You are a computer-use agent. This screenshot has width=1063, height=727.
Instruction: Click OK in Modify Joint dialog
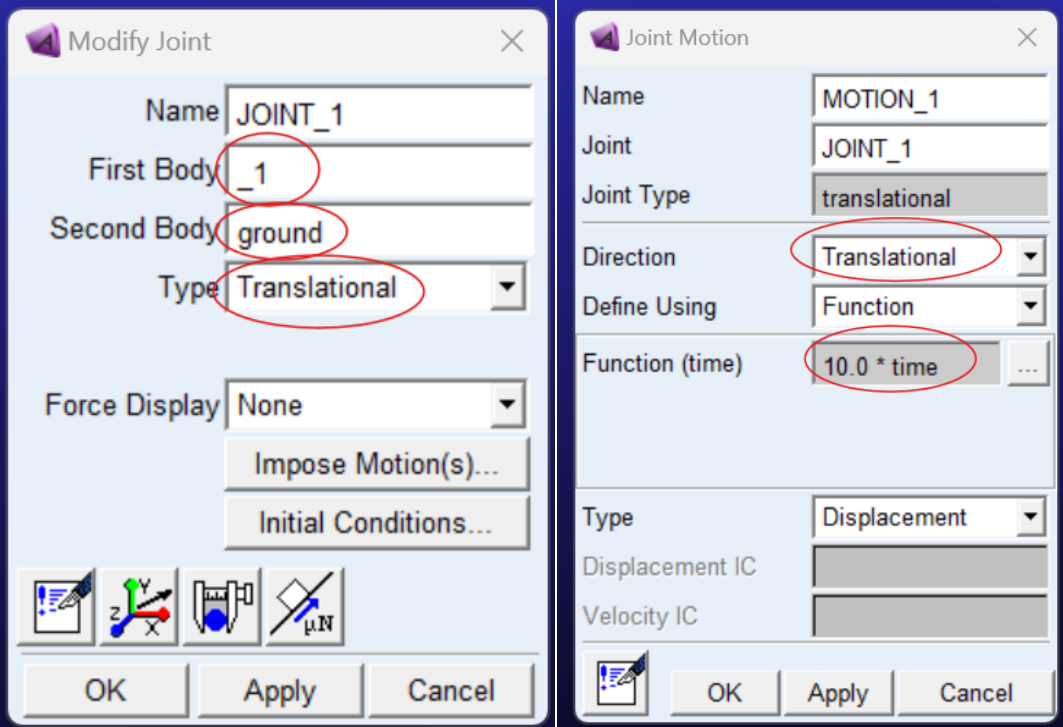[106, 690]
